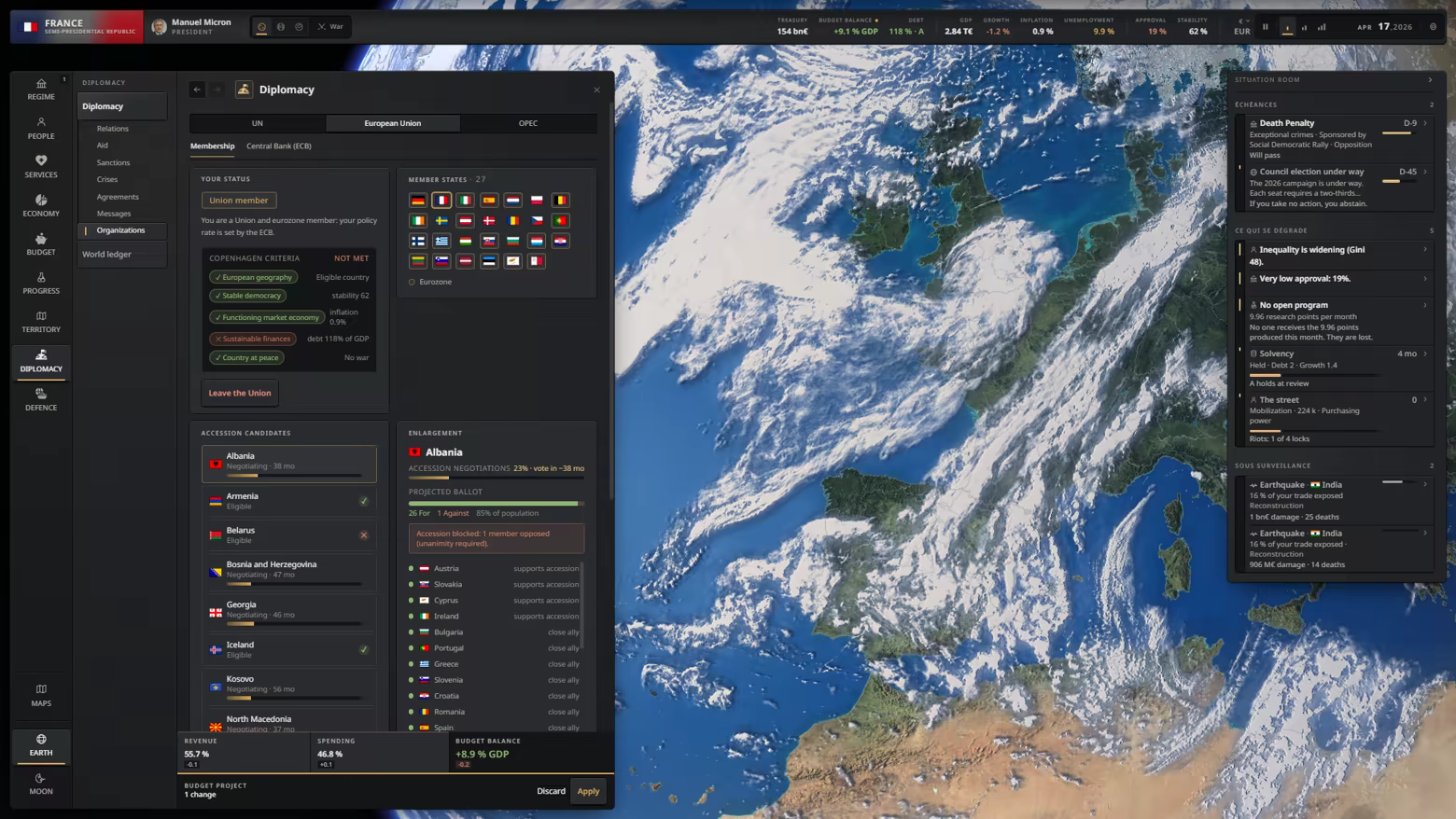Open Messages in the Diplomacy menu
Image resolution: width=1456 pixels, height=819 pixels.
[114, 214]
